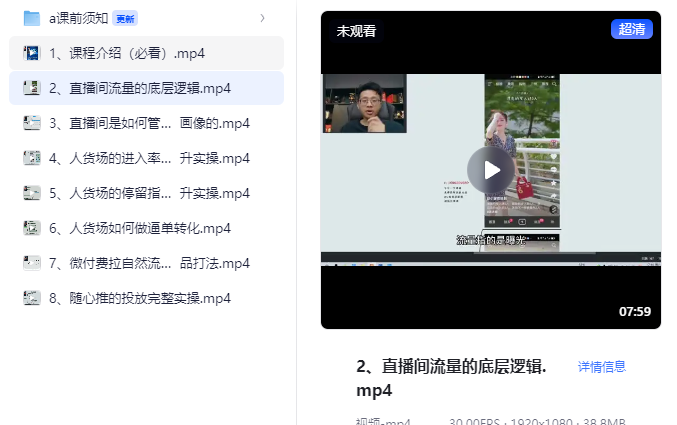Click thumbnail icon of file 6 video

[x=32, y=228]
